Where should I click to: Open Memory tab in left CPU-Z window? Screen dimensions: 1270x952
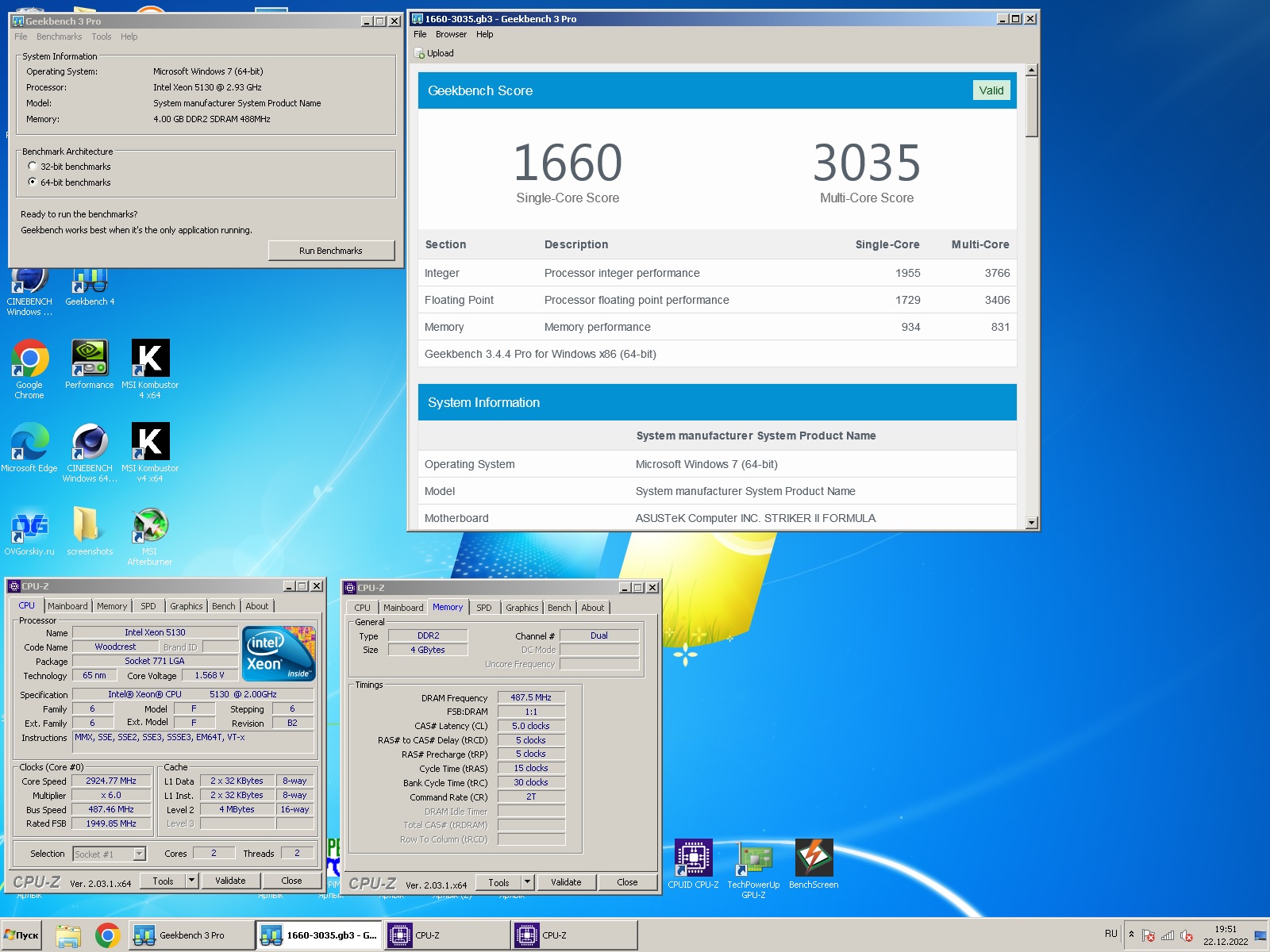point(112,606)
